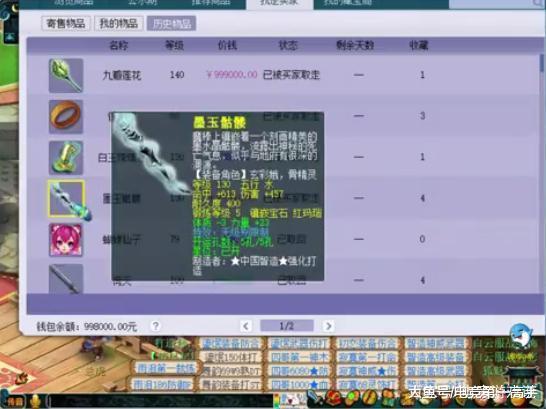Click the 剩余天数 column header
Image resolution: width=546 pixels, height=409 pixels.
(355, 45)
